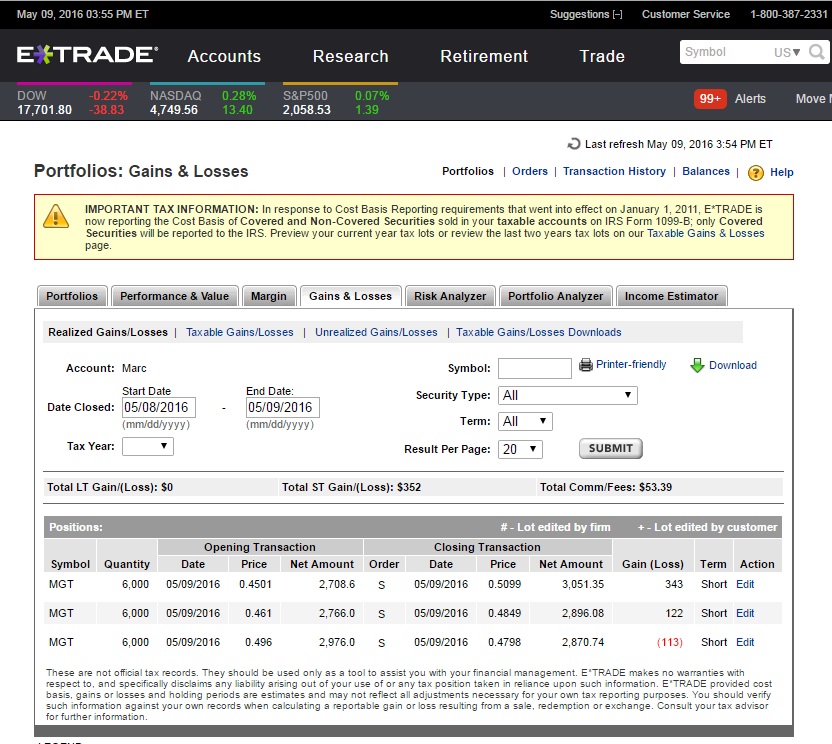Go to Transaction History

point(614,171)
